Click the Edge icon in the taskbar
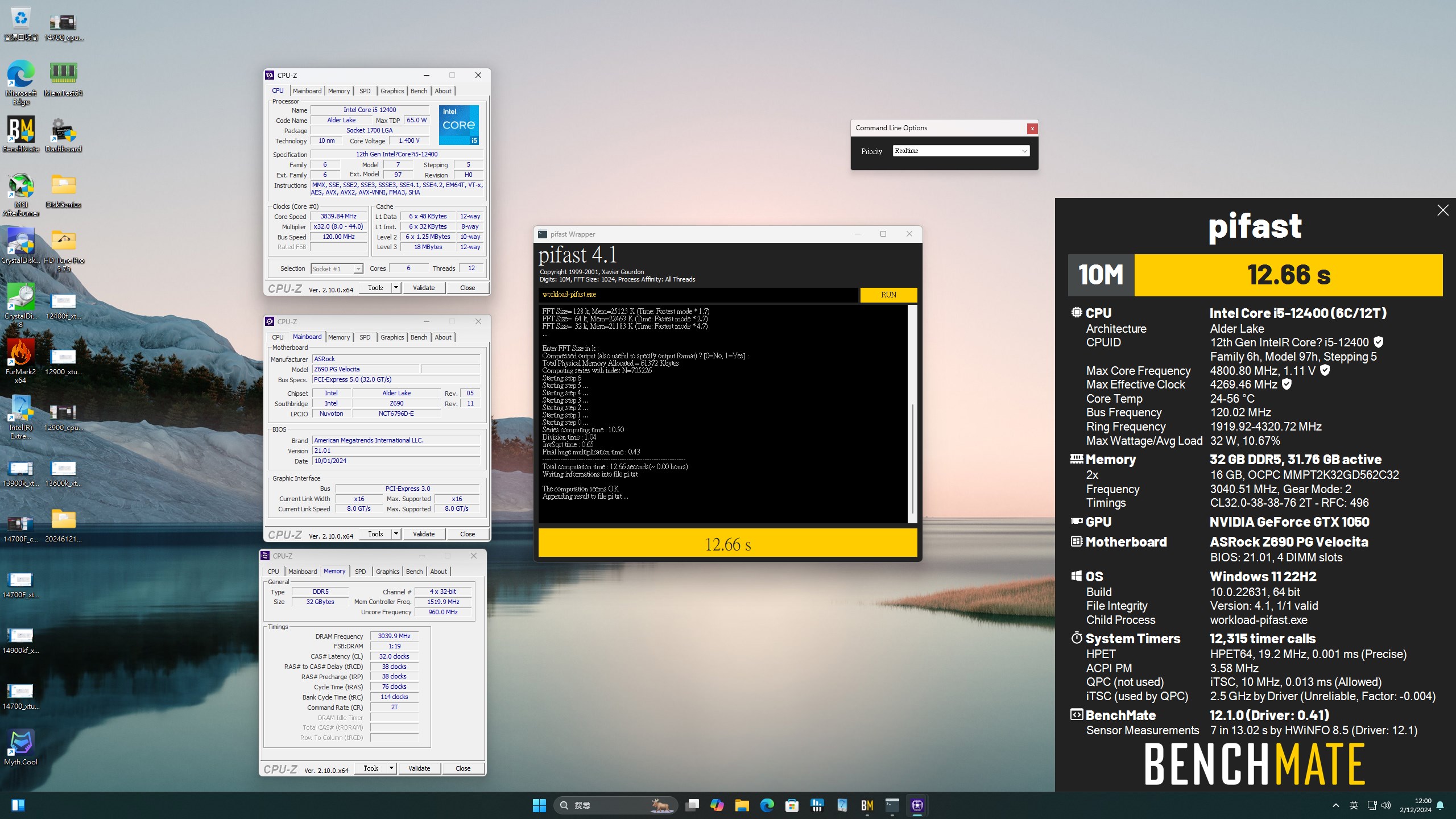This screenshot has height=819, width=1456. coord(767,805)
